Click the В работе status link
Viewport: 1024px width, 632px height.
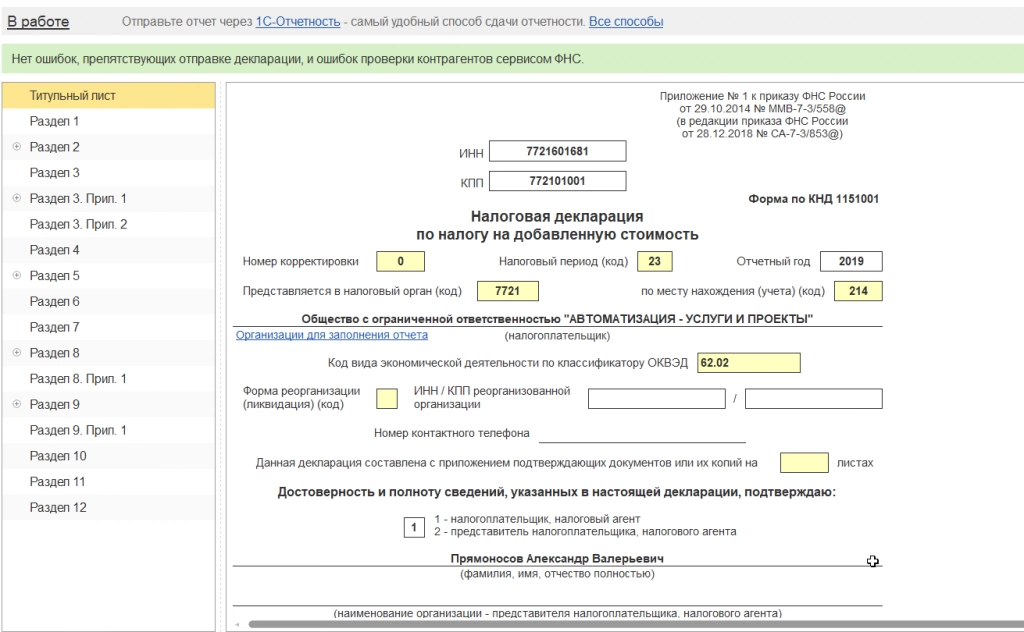[38, 22]
